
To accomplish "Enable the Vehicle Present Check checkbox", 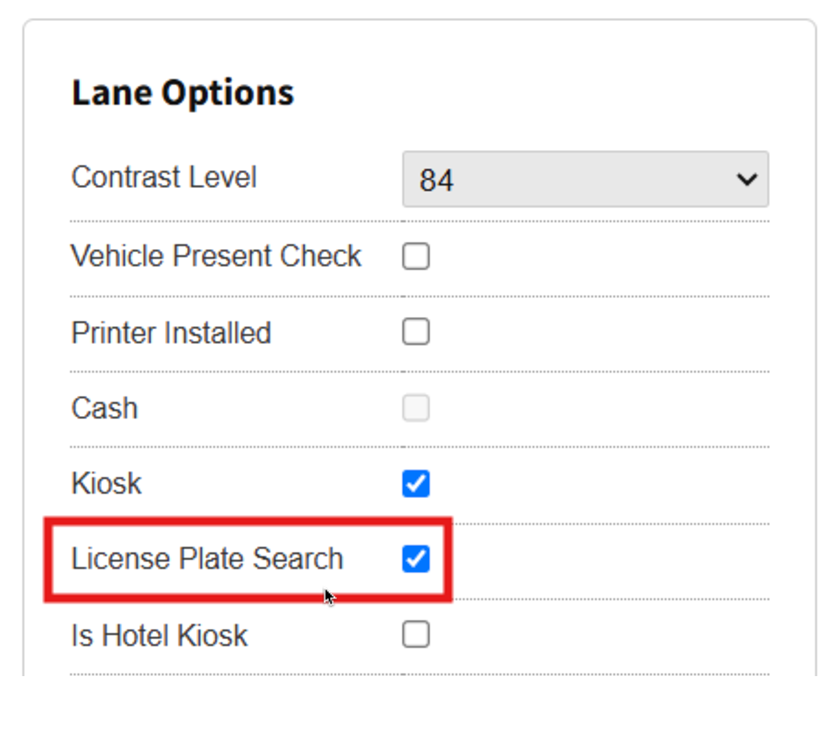I will [416, 257].
